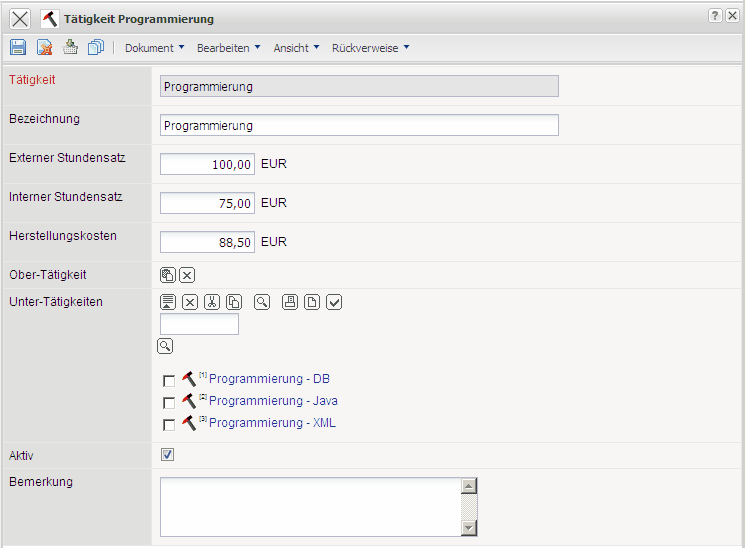Click the scissors cut icon under Unter-Tätigkeiten
Screen dimensions: 745x548
click(212, 302)
